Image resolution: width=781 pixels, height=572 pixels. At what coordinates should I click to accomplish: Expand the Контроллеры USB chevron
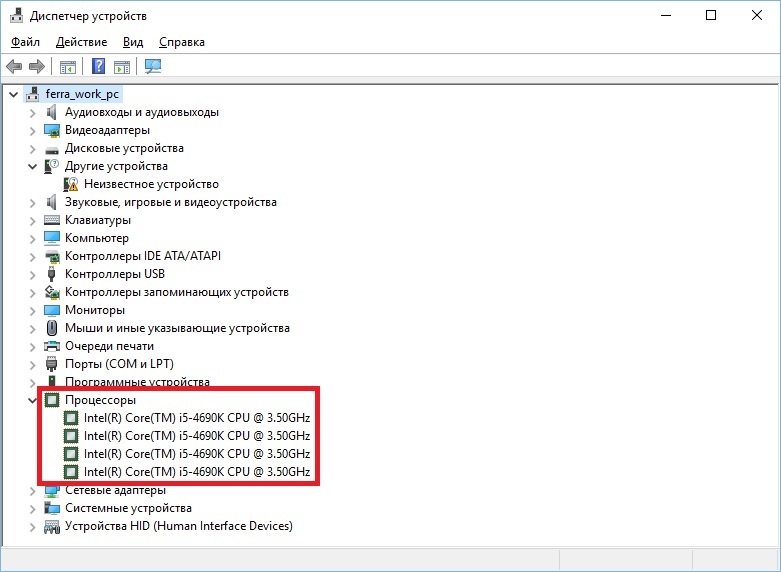pyautogui.click(x=32, y=275)
